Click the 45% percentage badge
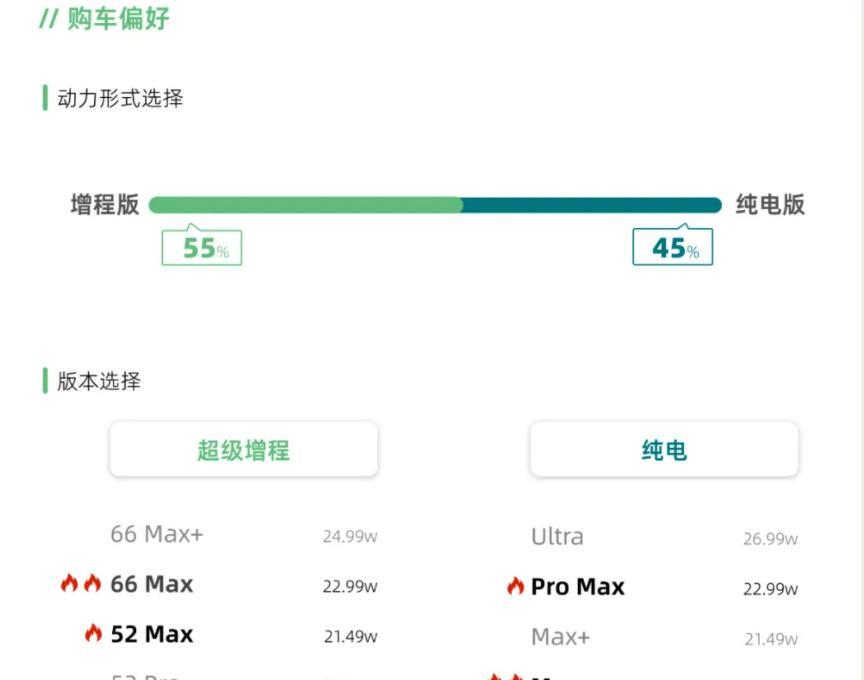 click(673, 248)
